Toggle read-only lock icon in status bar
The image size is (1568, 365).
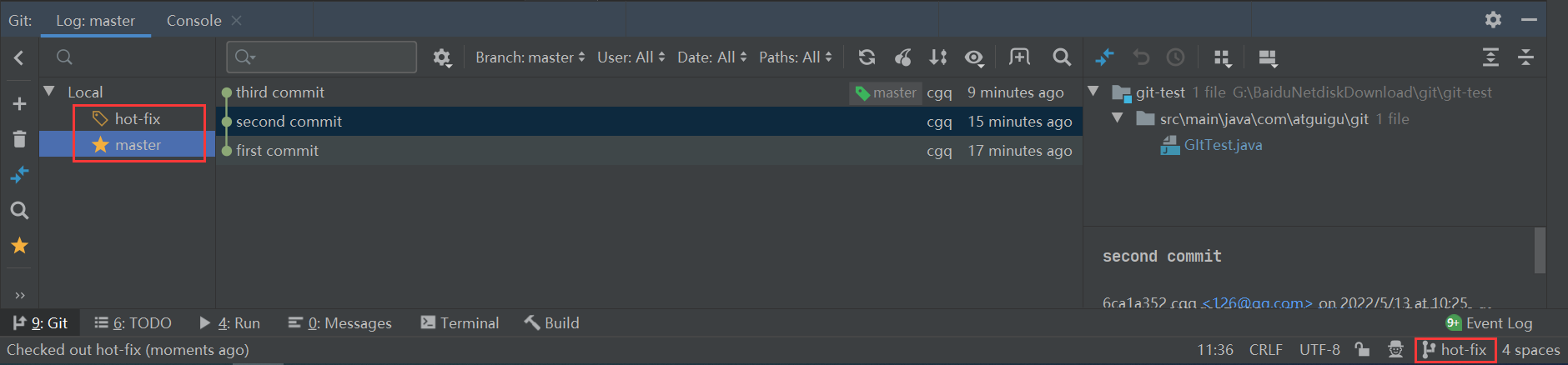pos(1362,350)
